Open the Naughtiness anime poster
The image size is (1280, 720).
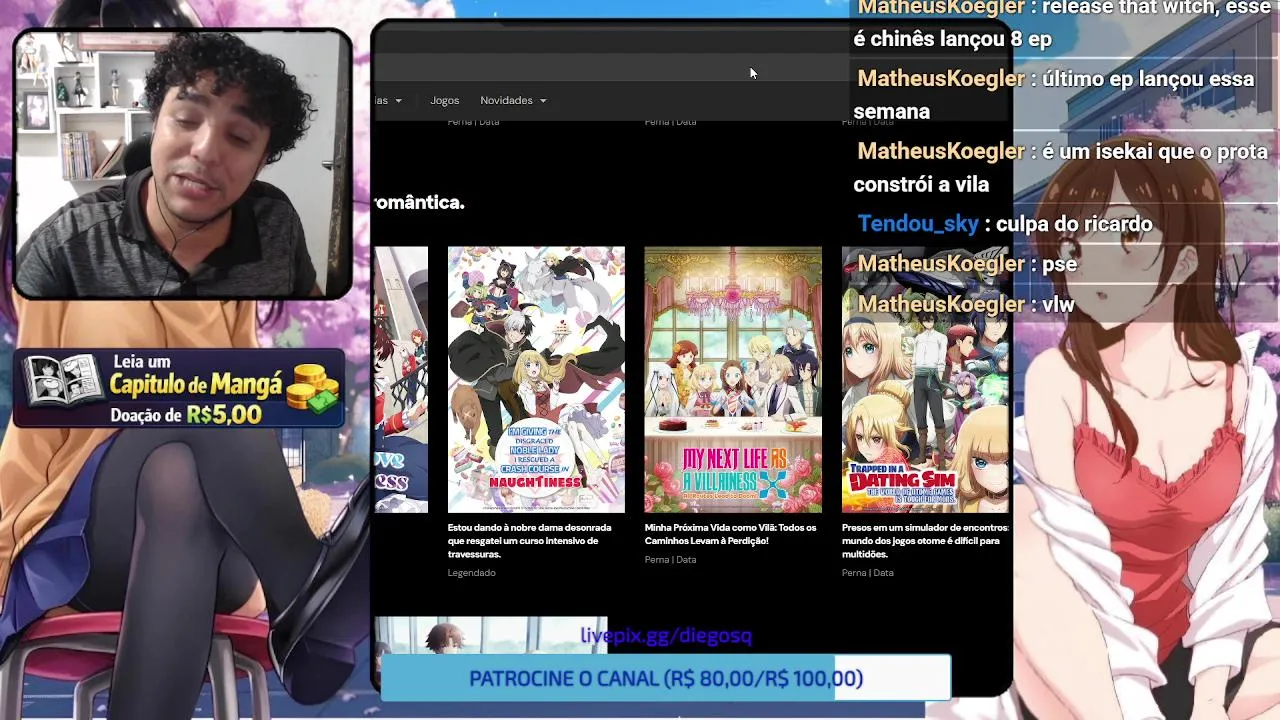[x=536, y=379]
